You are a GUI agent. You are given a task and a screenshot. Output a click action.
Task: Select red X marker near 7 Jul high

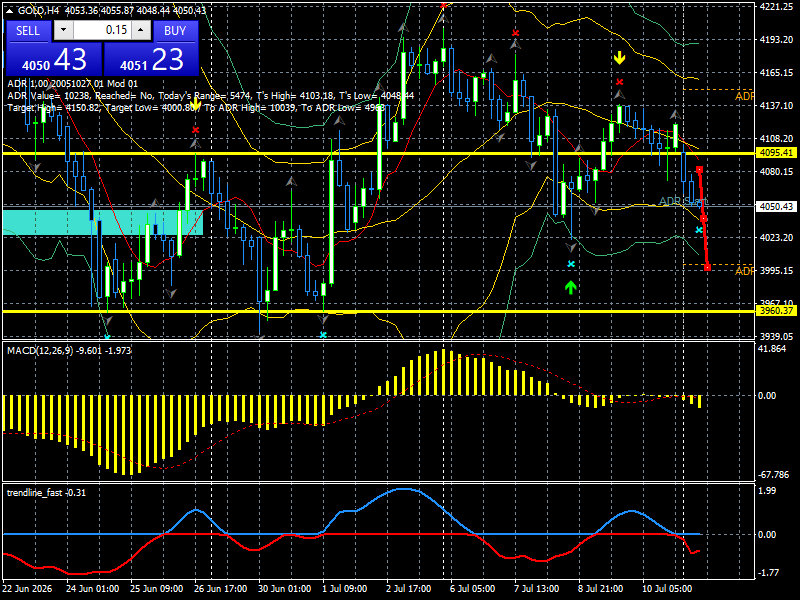pyautogui.click(x=515, y=33)
